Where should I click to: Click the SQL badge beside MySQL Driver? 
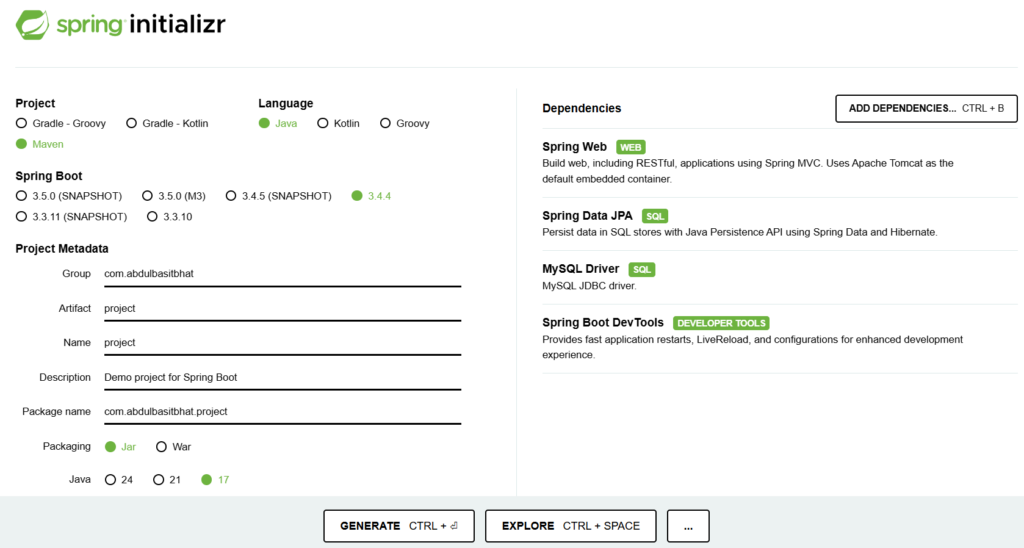[641, 269]
